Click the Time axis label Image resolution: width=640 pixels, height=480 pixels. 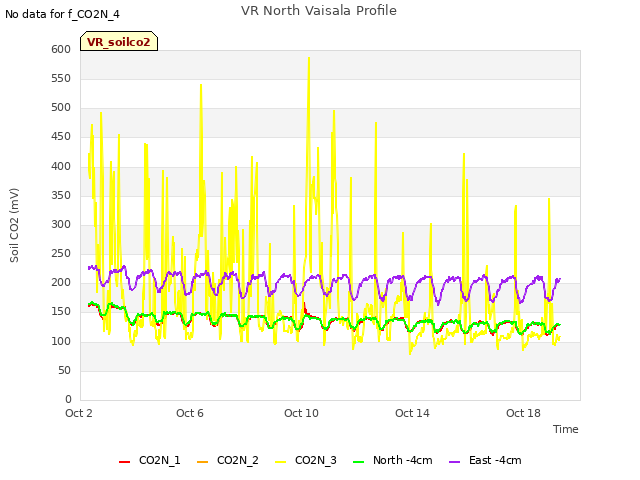pyautogui.click(x=566, y=429)
